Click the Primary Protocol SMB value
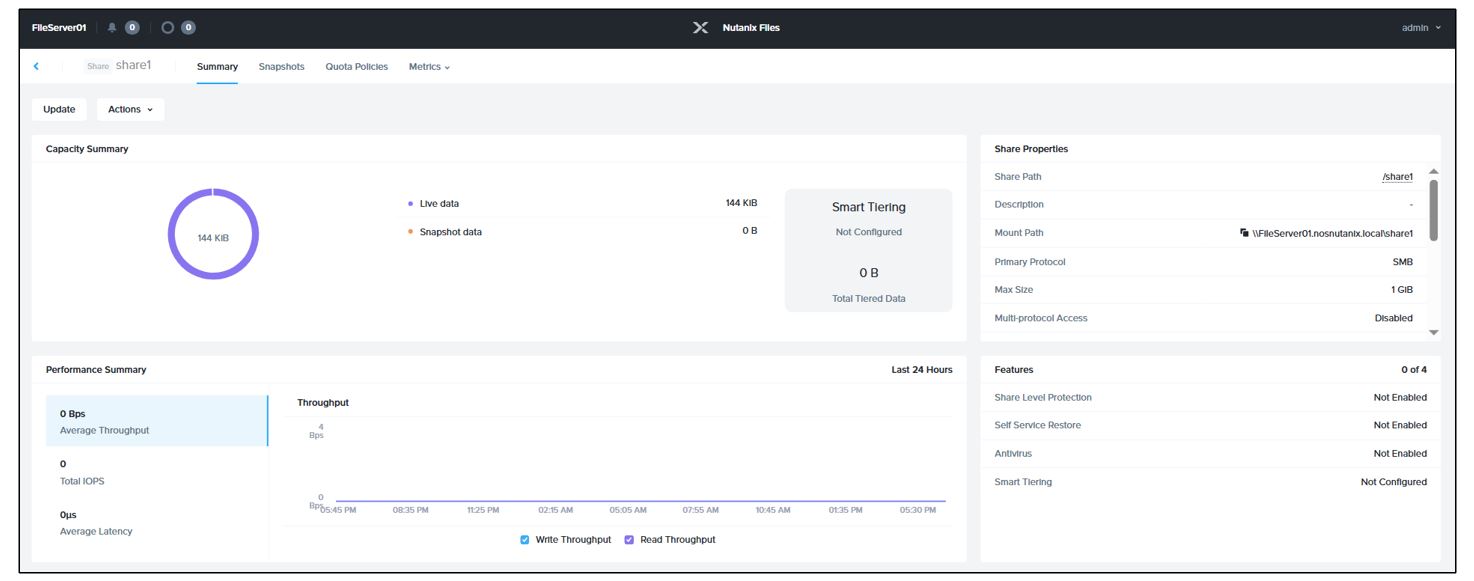Image resolution: width=1474 pixels, height=581 pixels. point(1402,262)
